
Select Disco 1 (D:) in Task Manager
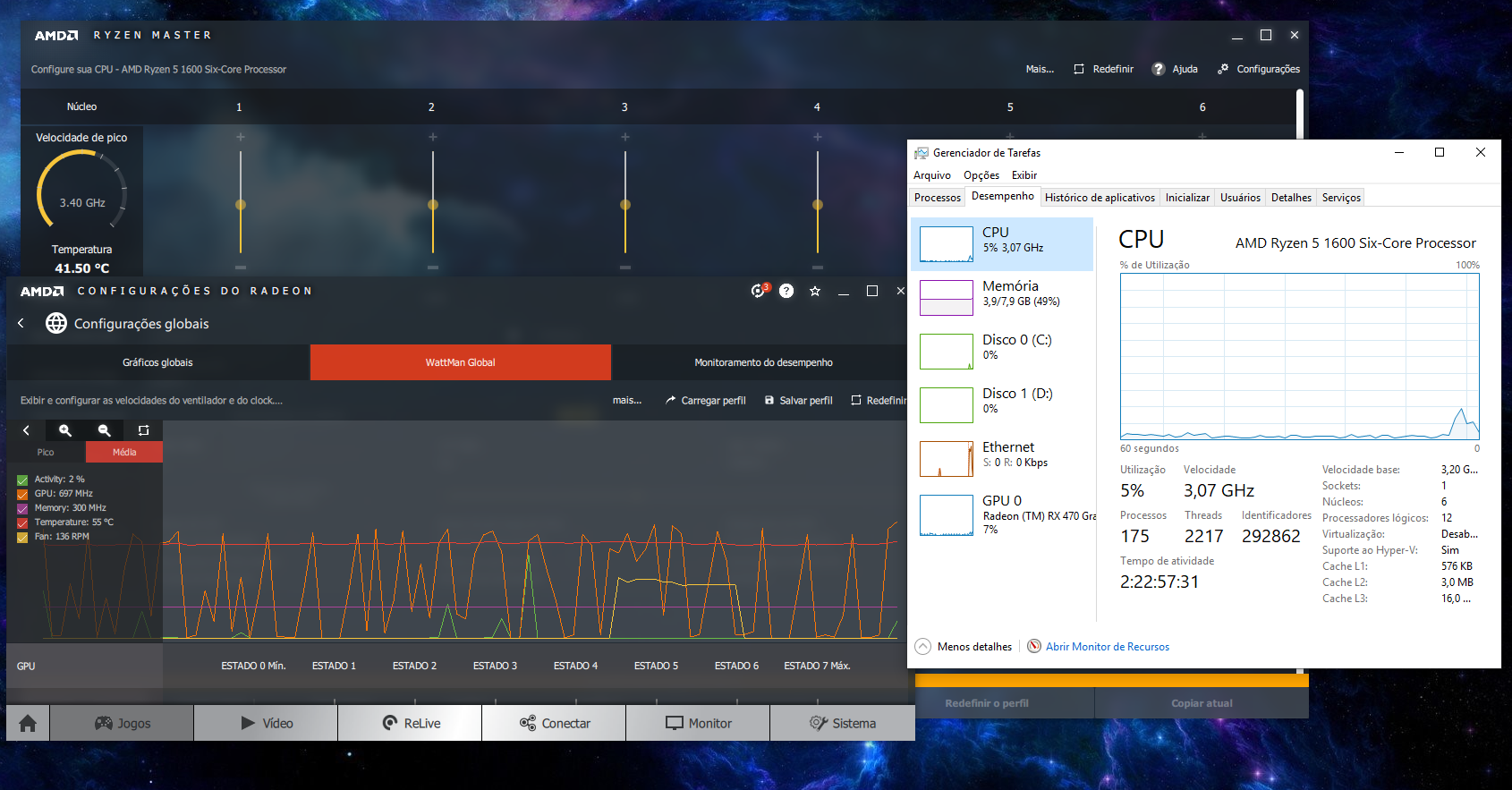1002,405
